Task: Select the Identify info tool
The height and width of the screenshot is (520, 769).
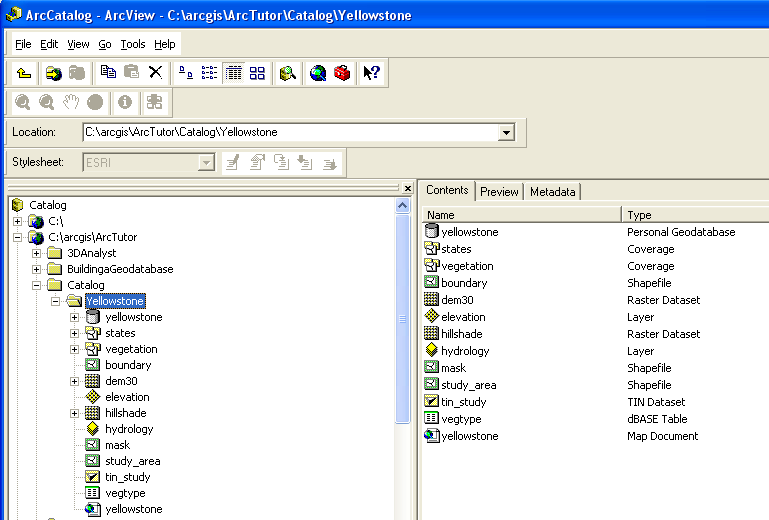Action: [125, 102]
